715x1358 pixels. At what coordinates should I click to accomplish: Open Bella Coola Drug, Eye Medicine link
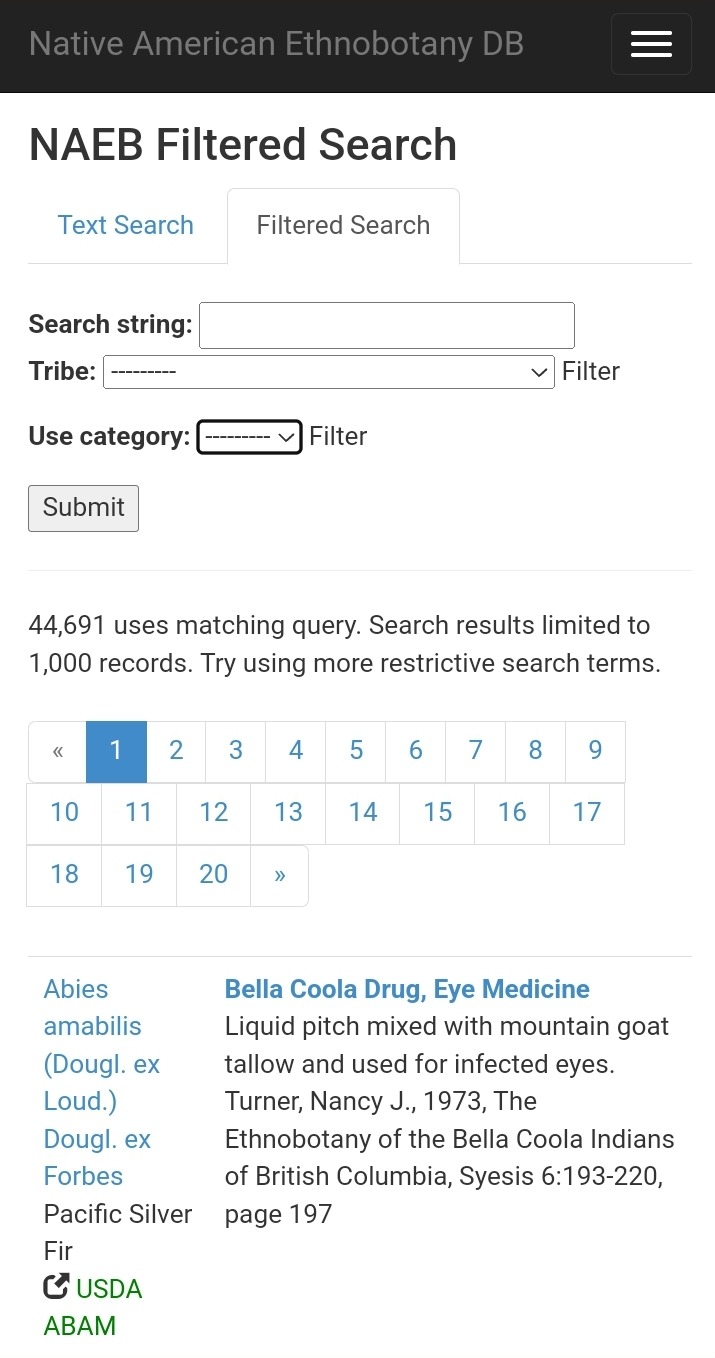[x=407, y=989]
